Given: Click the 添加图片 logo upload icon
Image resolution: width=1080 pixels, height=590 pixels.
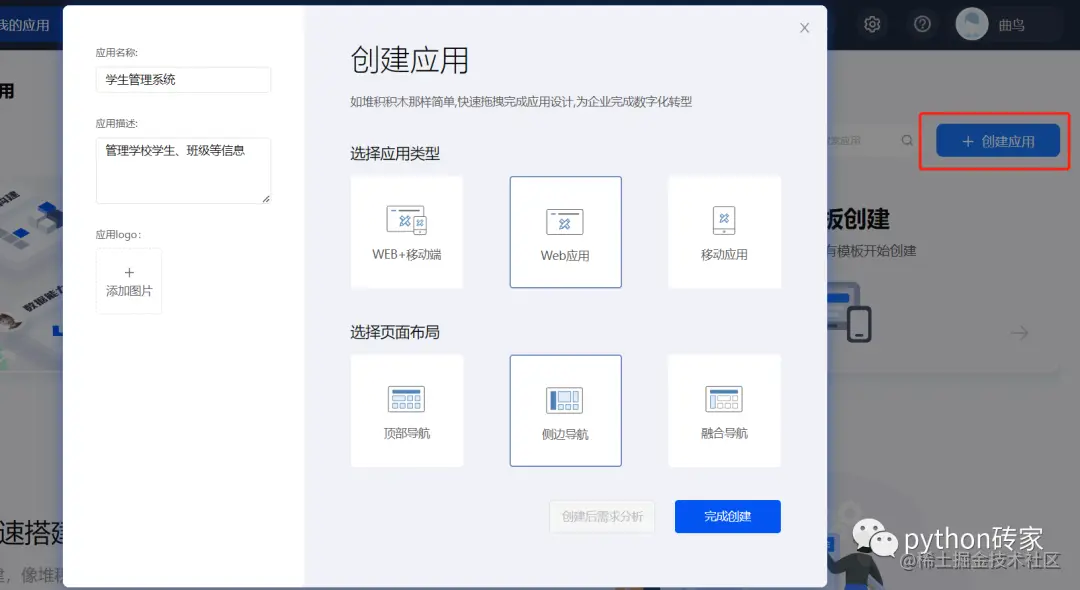Looking at the screenshot, I should tap(128, 280).
